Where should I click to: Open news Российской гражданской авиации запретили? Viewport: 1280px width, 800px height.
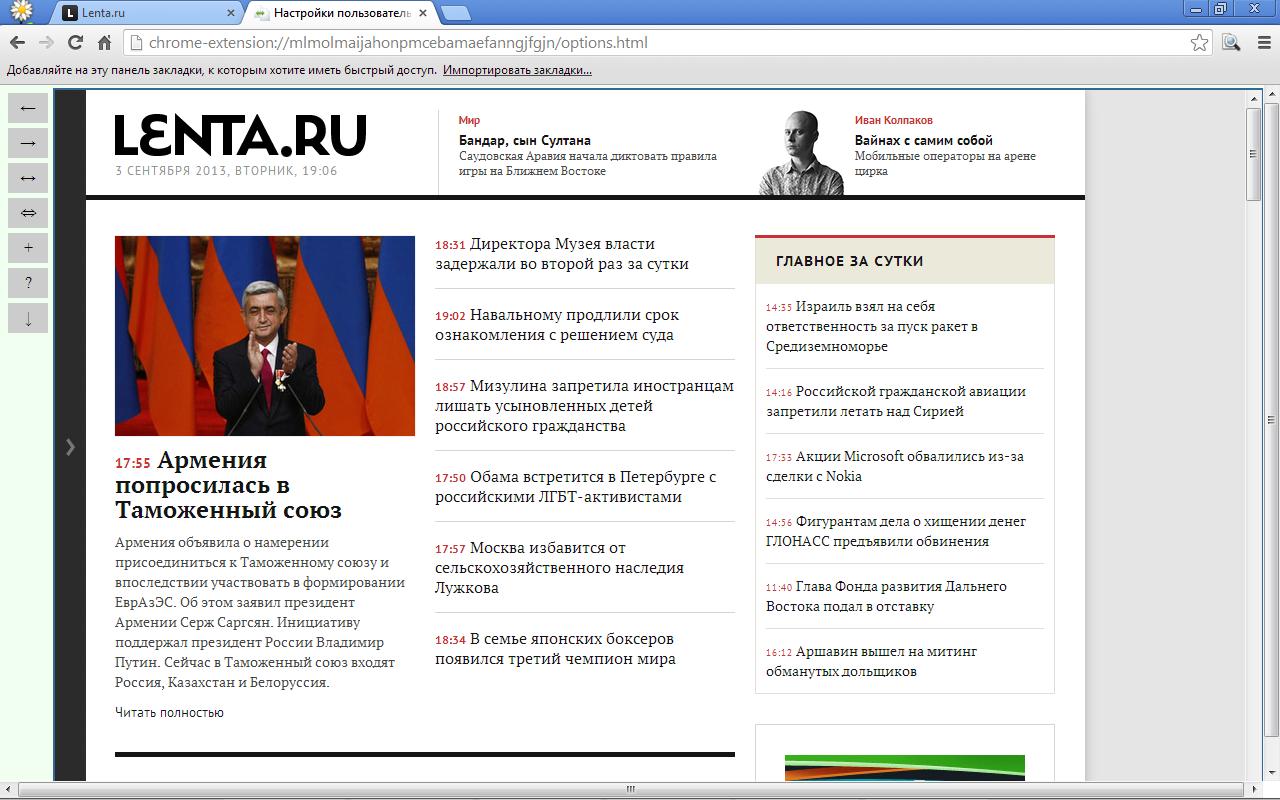tap(896, 401)
